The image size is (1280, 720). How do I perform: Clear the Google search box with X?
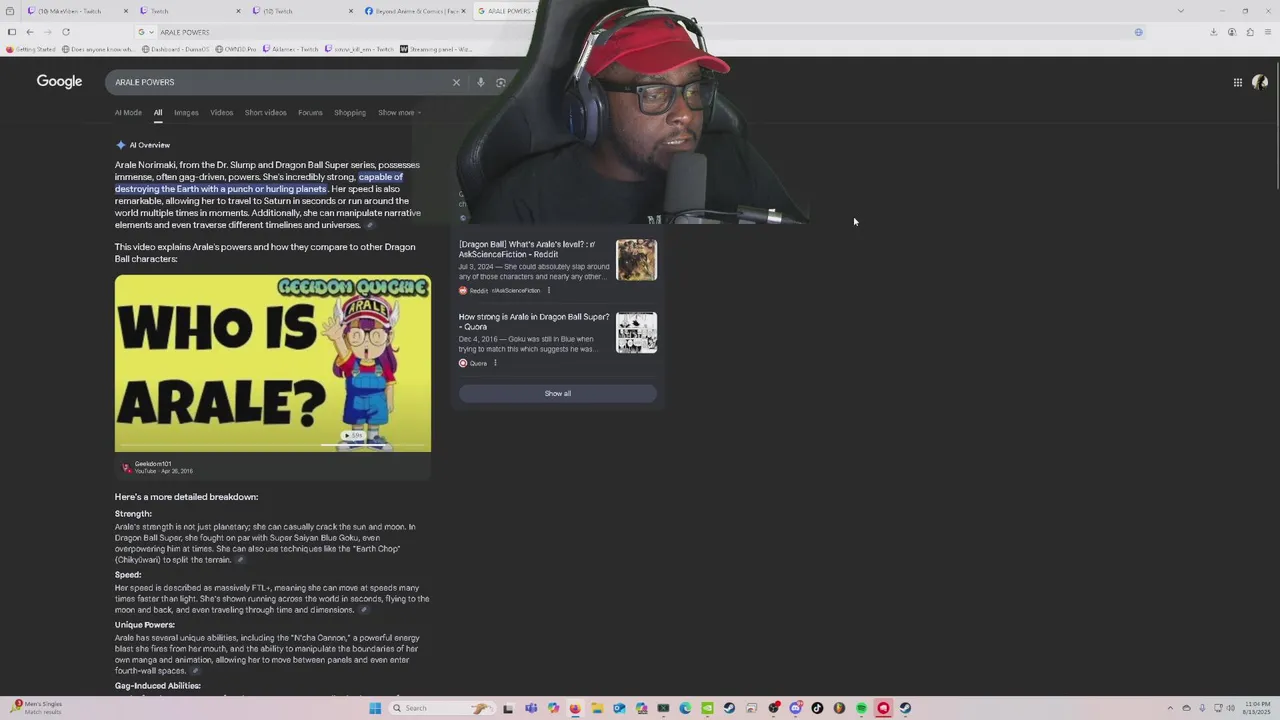tap(456, 82)
